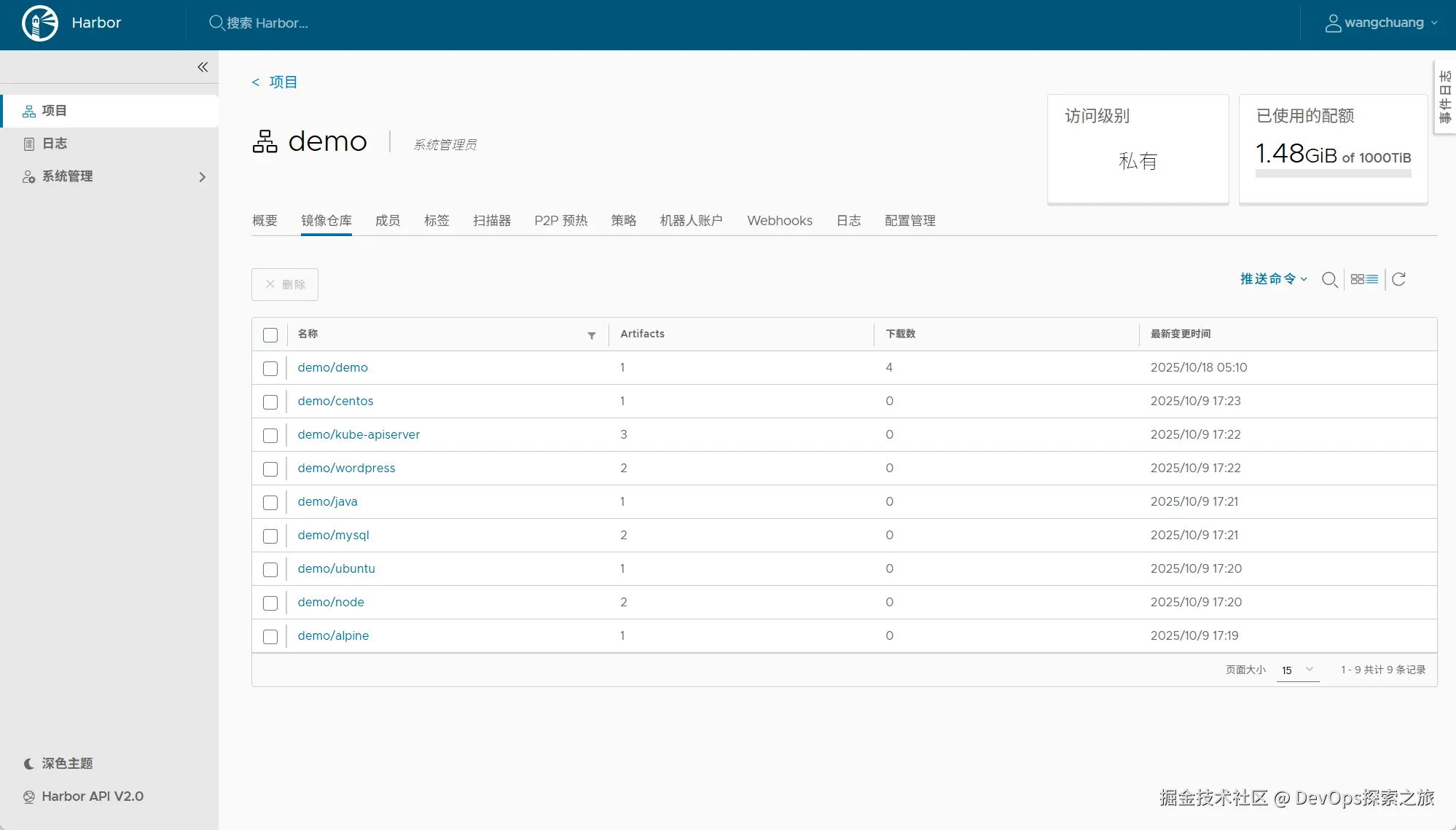
Task: Go back to projects breadcrumb link
Action: (282, 82)
